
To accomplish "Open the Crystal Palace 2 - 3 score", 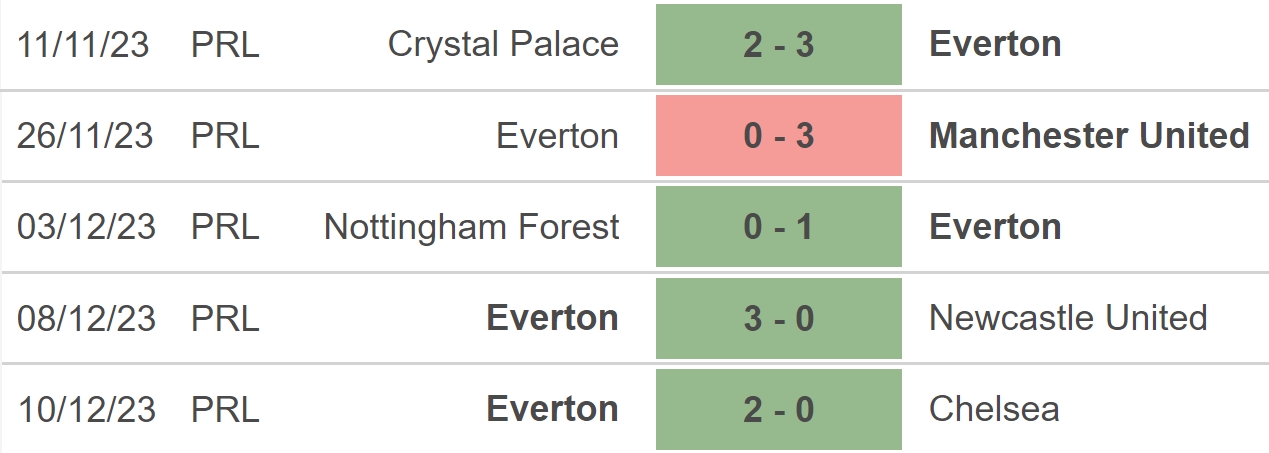I will coord(778,44).
